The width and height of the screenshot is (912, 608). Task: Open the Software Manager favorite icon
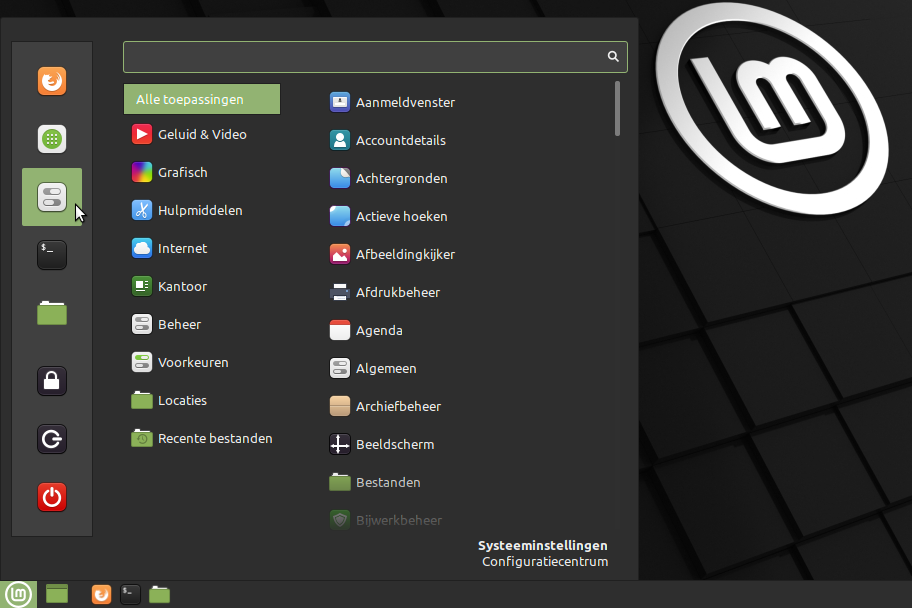(52, 139)
